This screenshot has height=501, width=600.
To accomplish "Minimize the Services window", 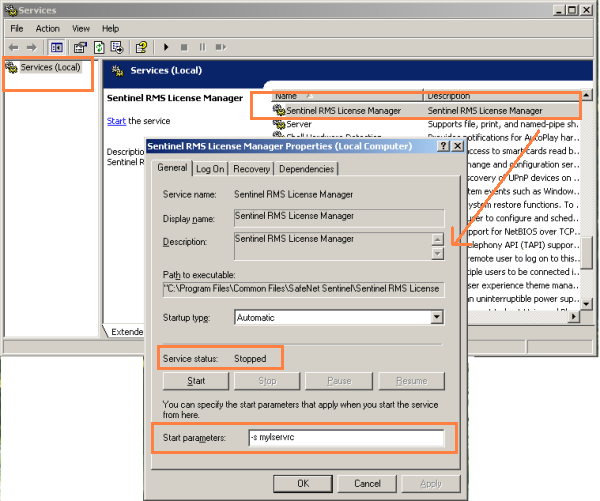I will (559, 10).
